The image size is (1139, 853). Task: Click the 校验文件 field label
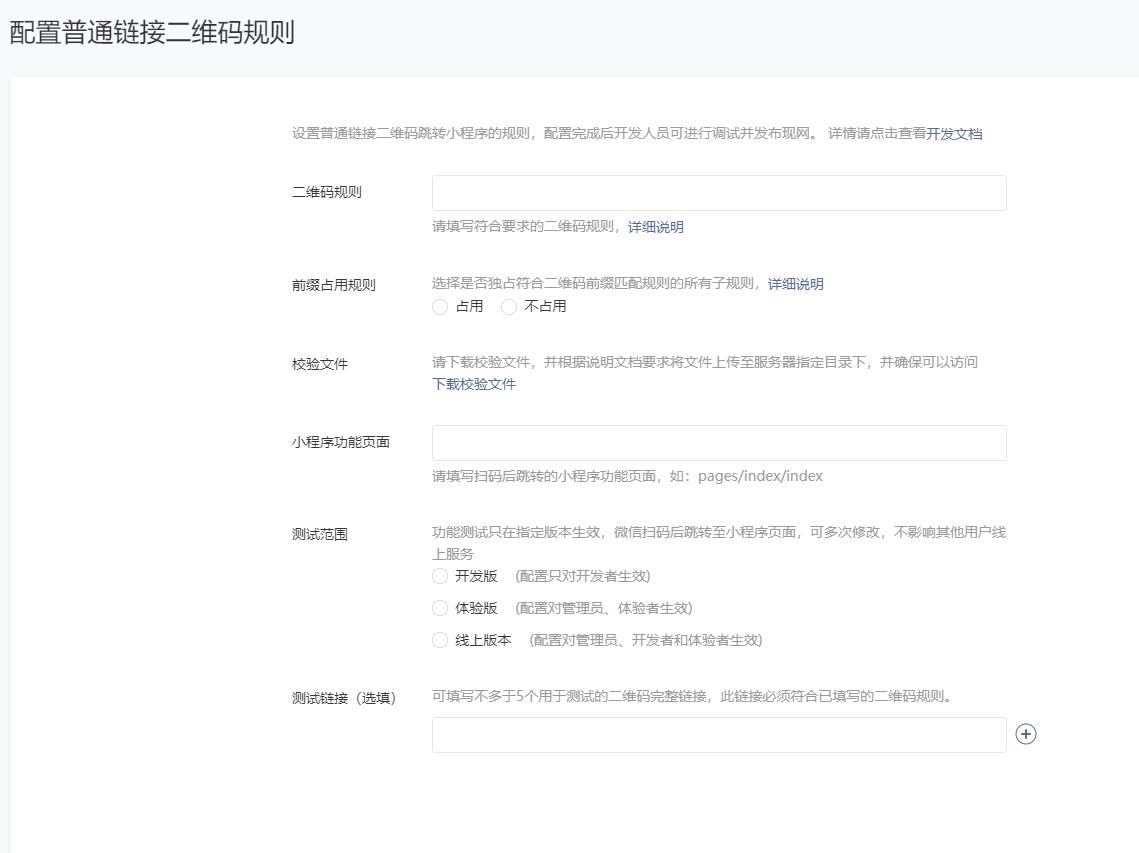point(320,364)
